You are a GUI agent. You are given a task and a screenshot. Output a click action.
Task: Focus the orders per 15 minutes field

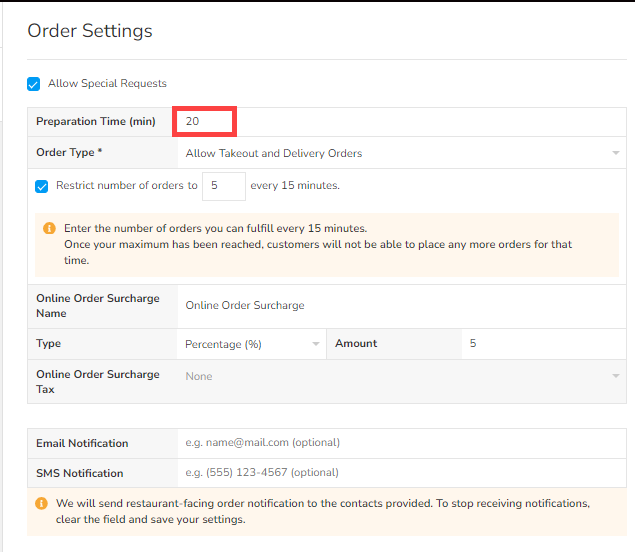223,186
